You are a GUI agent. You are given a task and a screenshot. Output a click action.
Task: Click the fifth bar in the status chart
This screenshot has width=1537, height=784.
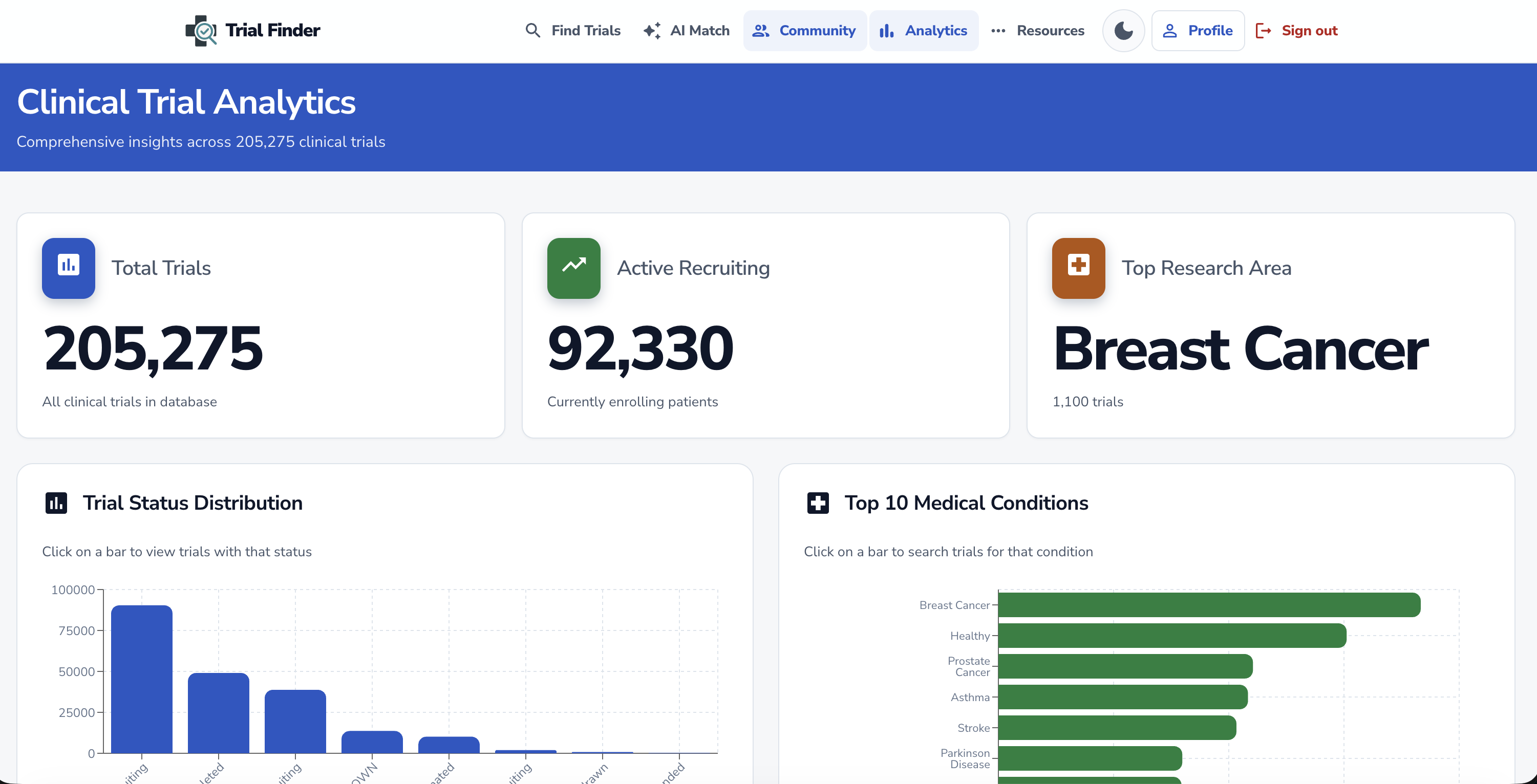(x=449, y=745)
